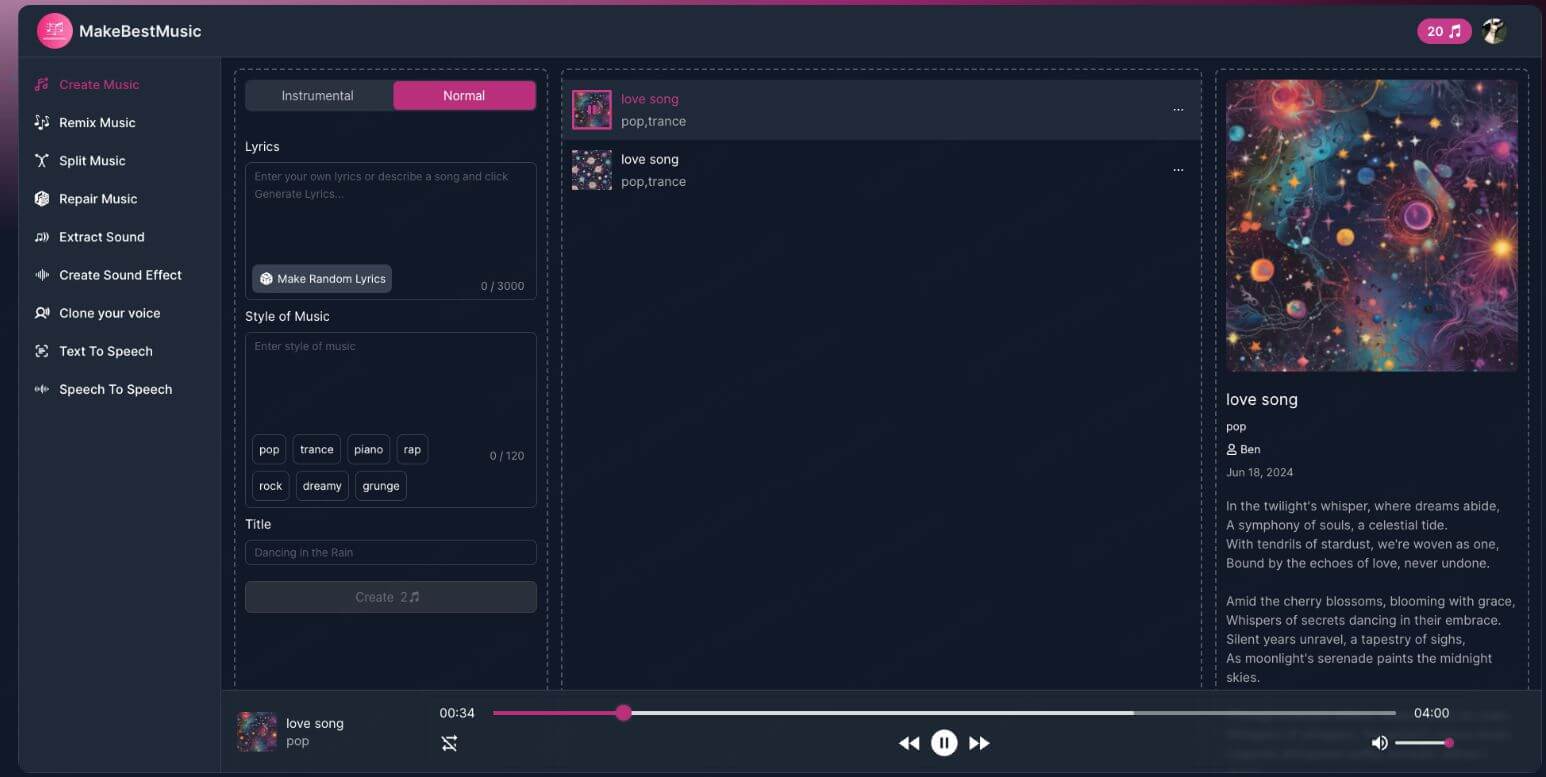Click the Speech To Speech icon
The image size is (1546, 777).
42,389
